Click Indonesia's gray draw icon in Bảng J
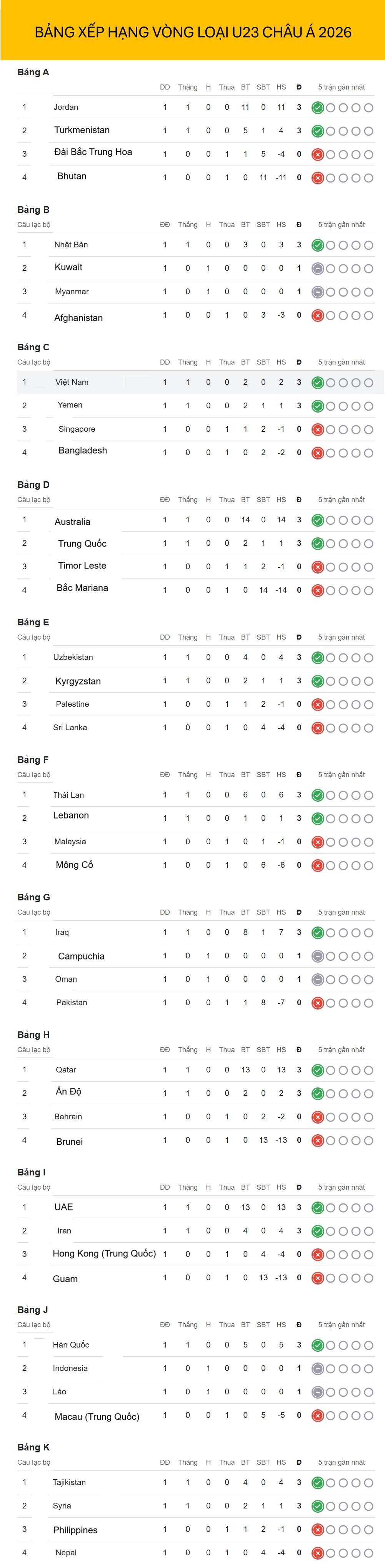The image size is (385, 1568). pyautogui.click(x=317, y=1369)
